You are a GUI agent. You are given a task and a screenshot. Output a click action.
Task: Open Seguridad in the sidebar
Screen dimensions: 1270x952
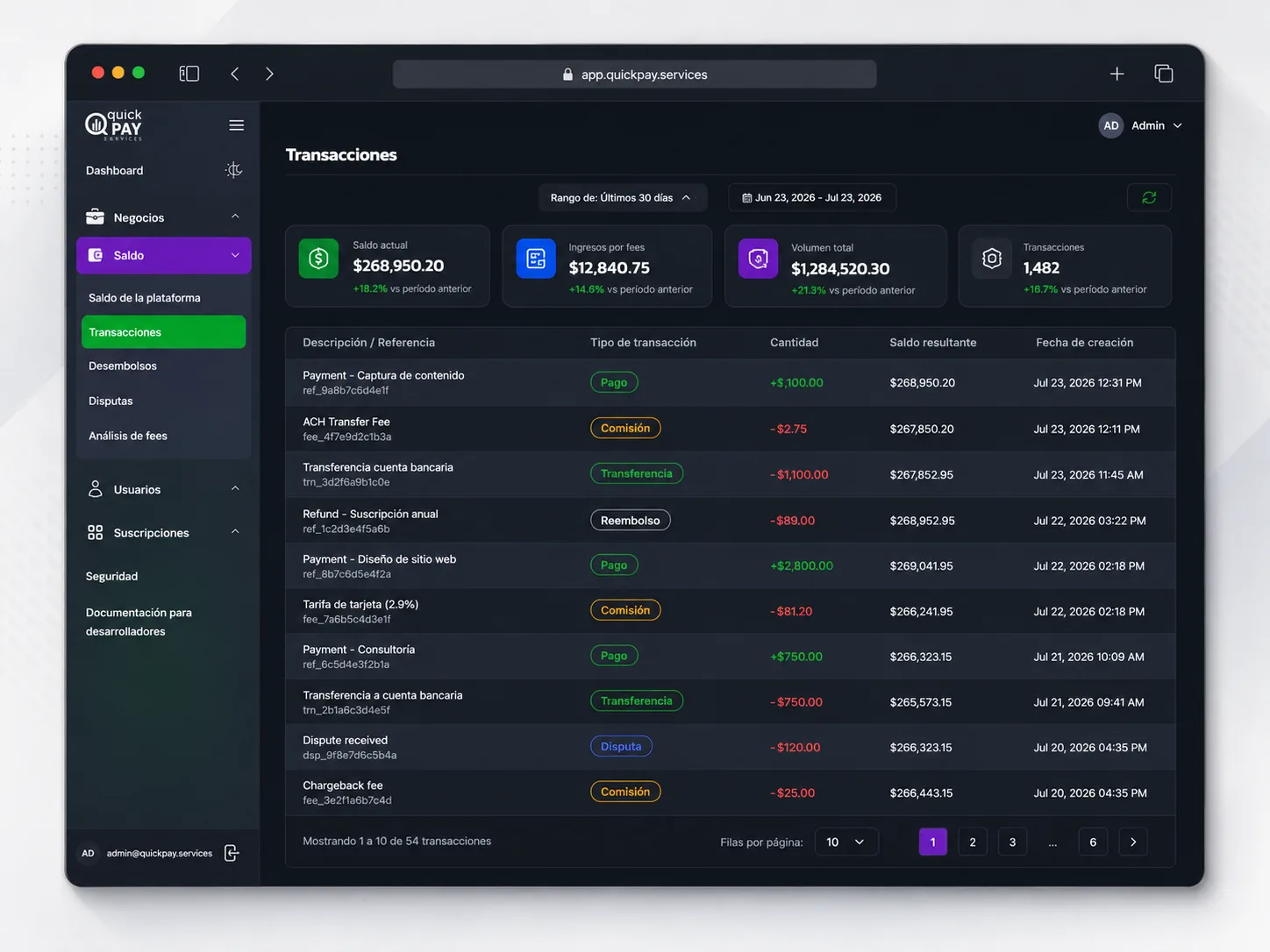(111, 576)
